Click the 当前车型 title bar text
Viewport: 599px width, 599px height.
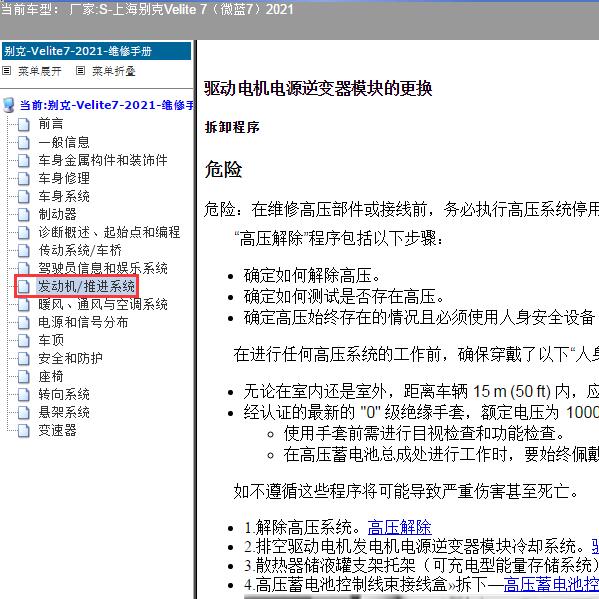pyautogui.click(x=147, y=9)
